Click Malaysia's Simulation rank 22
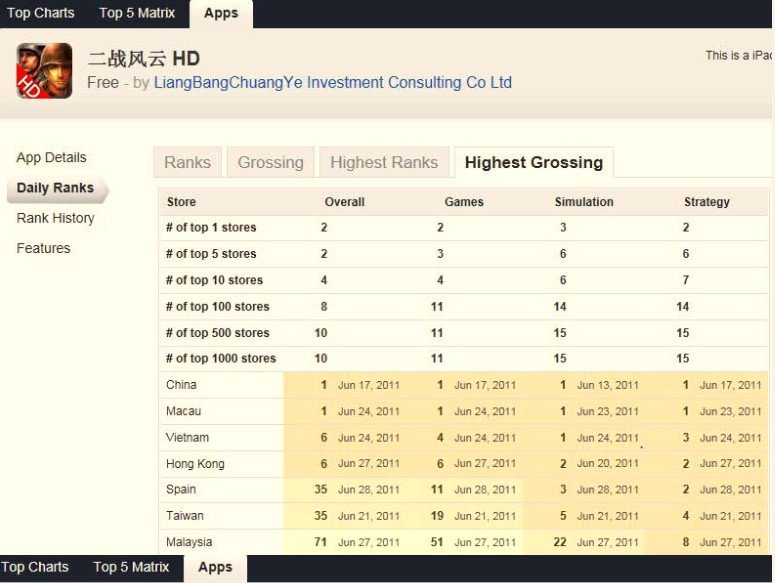The image size is (775, 583). click(560, 542)
